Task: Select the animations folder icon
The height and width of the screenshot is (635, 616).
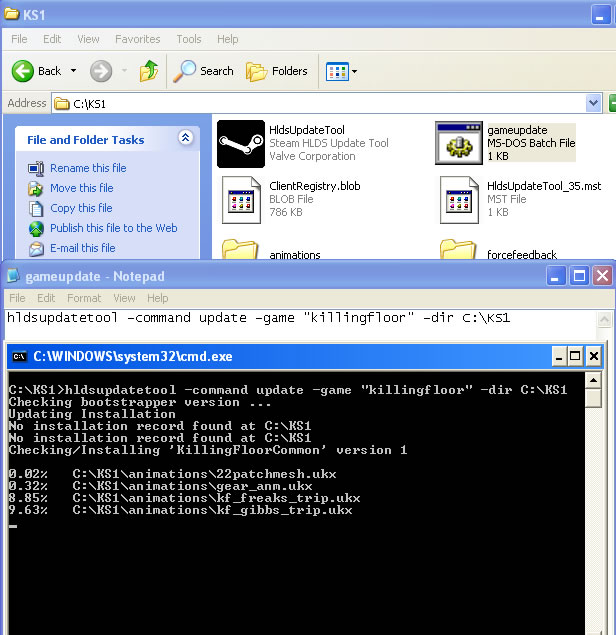Action: [240, 249]
